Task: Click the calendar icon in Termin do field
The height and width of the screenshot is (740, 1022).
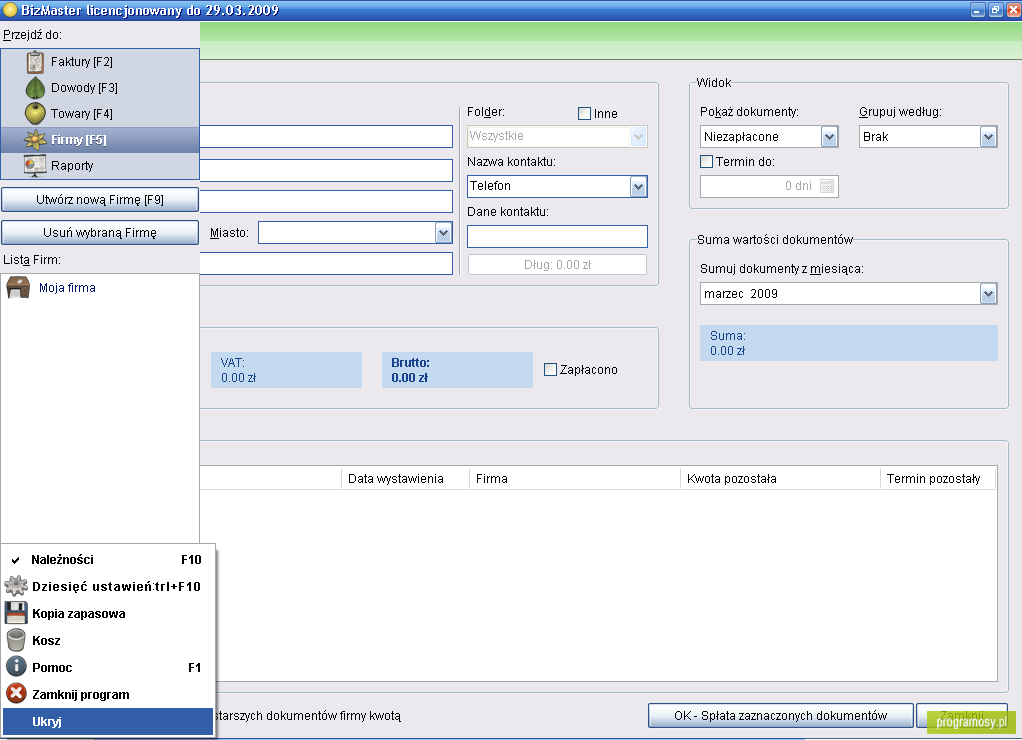Action: (826, 186)
